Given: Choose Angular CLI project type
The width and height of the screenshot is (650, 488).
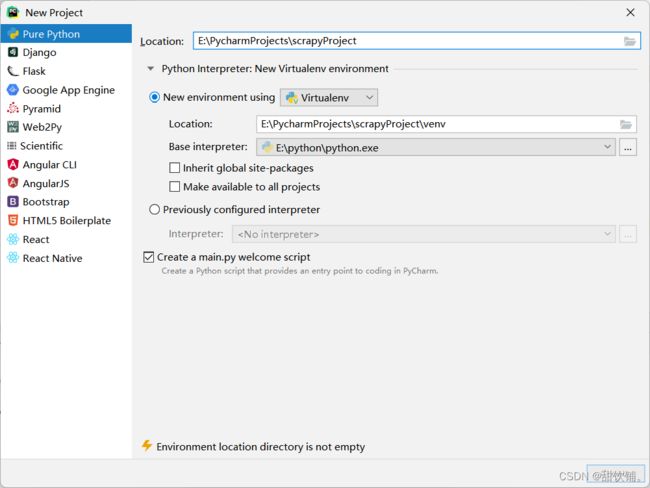Looking at the screenshot, I should click(x=66, y=164).
